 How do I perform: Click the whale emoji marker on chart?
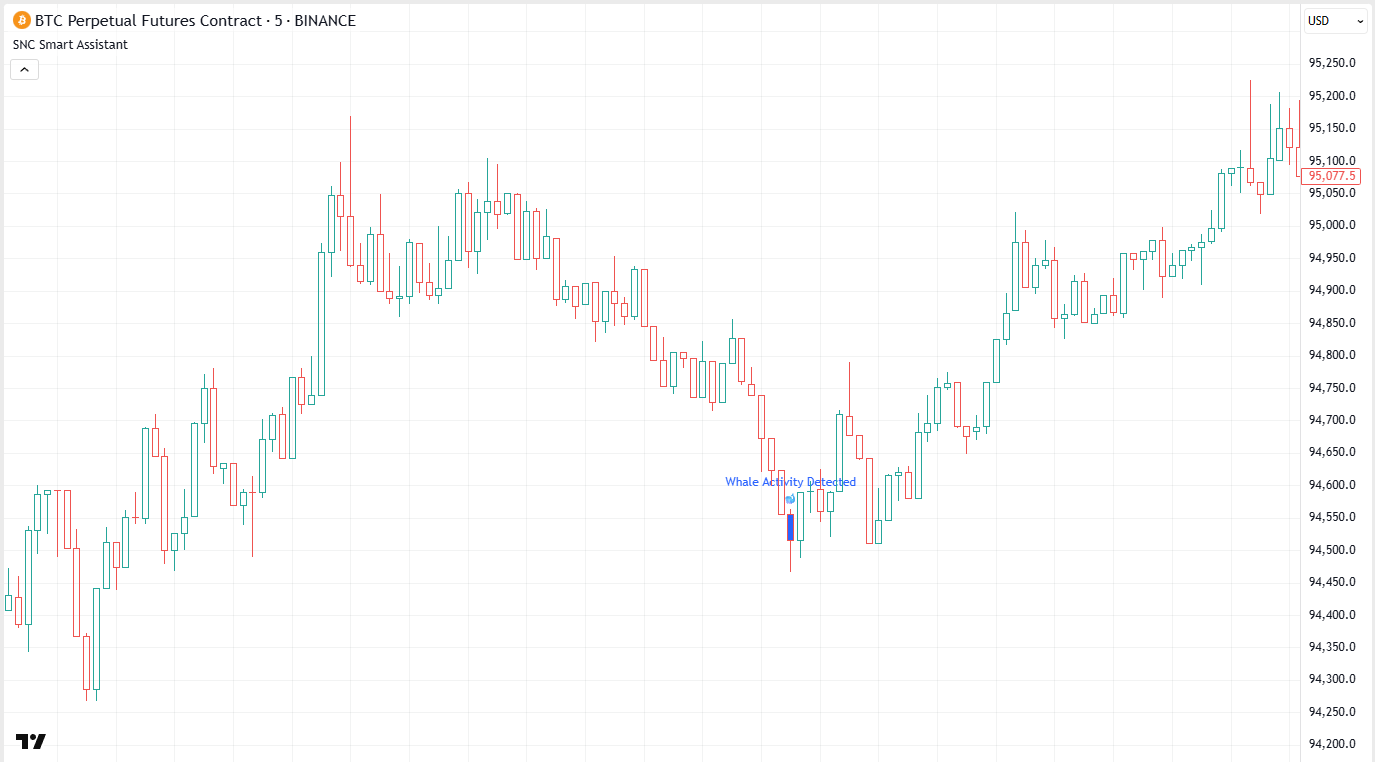coord(790,498)
